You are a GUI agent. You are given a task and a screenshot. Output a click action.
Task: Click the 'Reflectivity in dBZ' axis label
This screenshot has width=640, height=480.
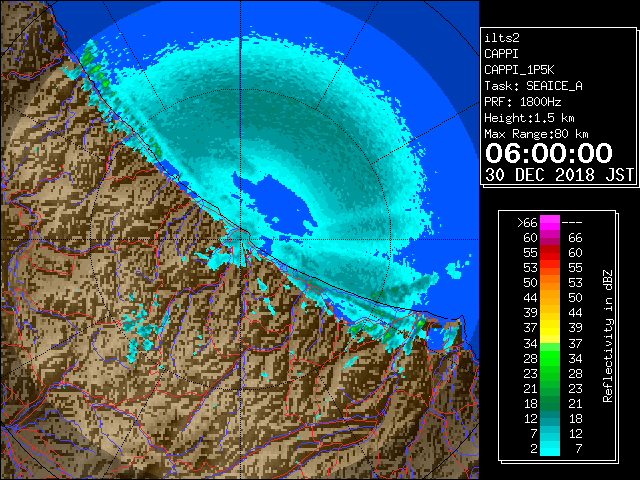click(608, 336)
